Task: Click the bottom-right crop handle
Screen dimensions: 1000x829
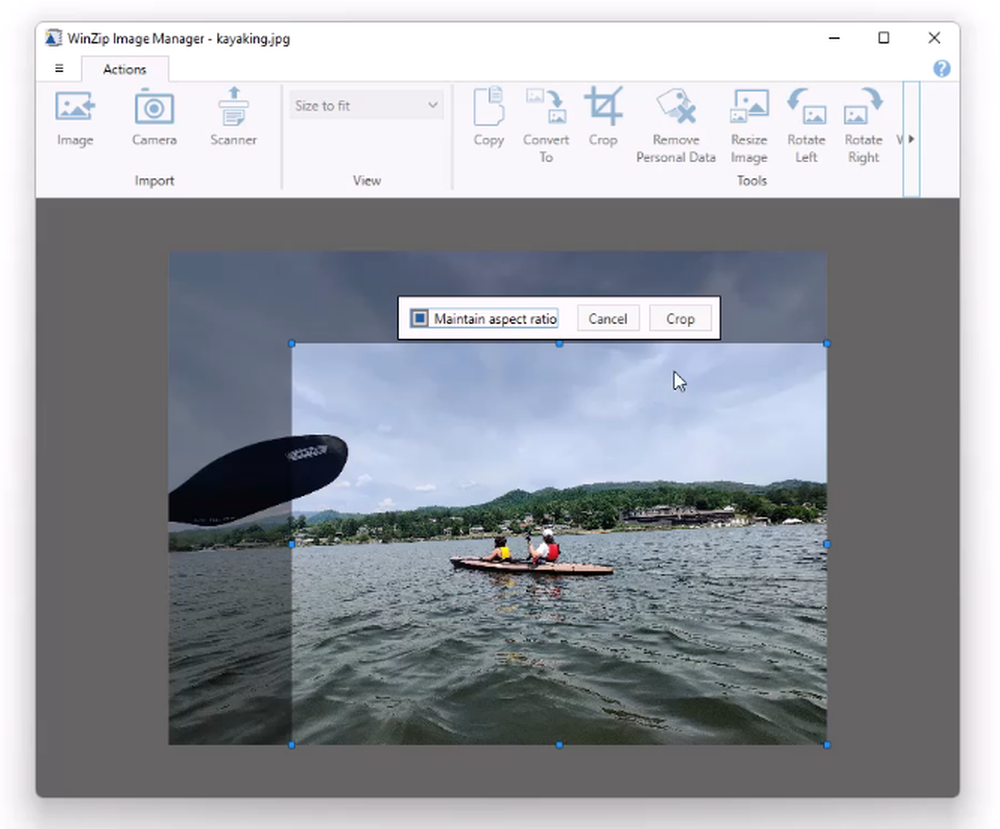Action: click(827, 745)
